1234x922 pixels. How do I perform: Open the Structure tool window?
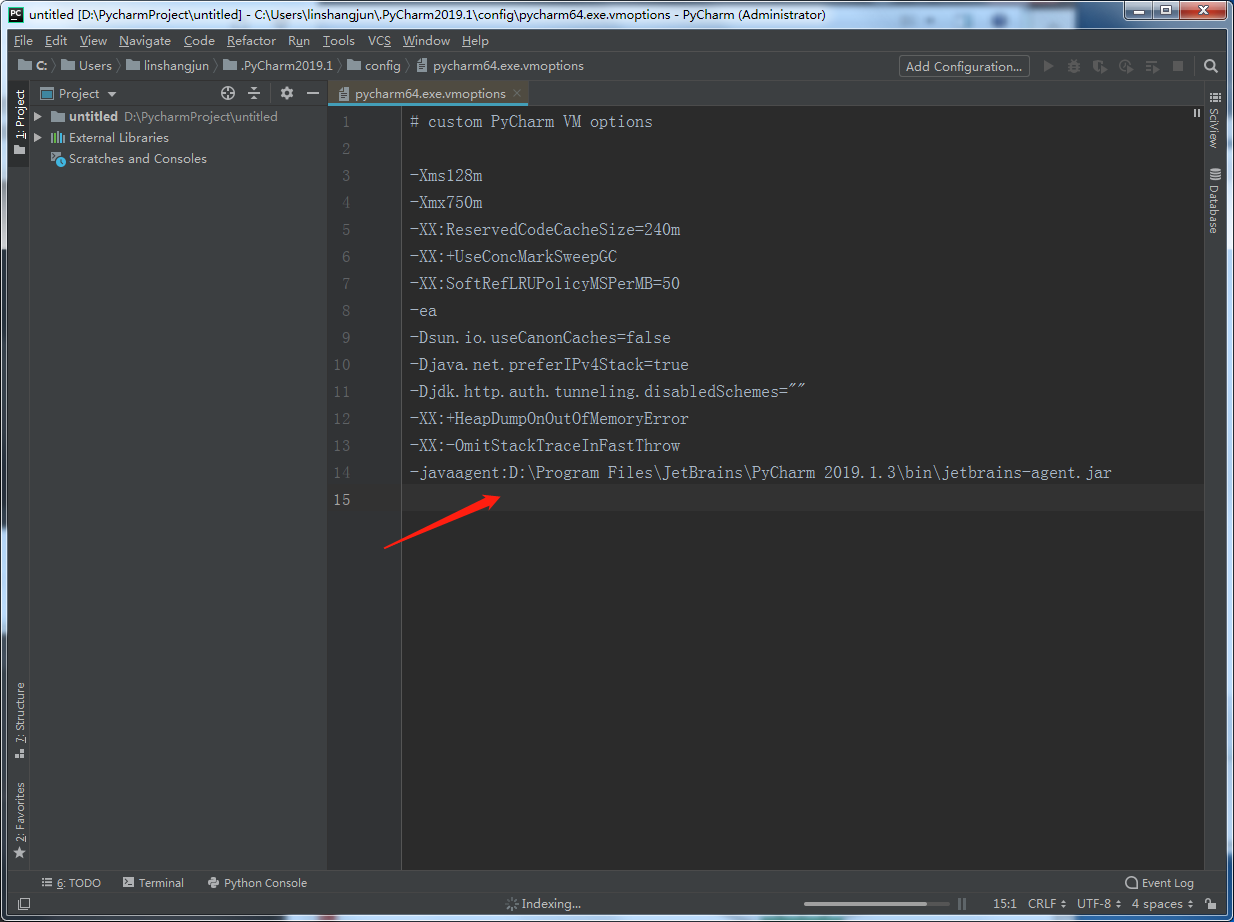pos(20,720)
